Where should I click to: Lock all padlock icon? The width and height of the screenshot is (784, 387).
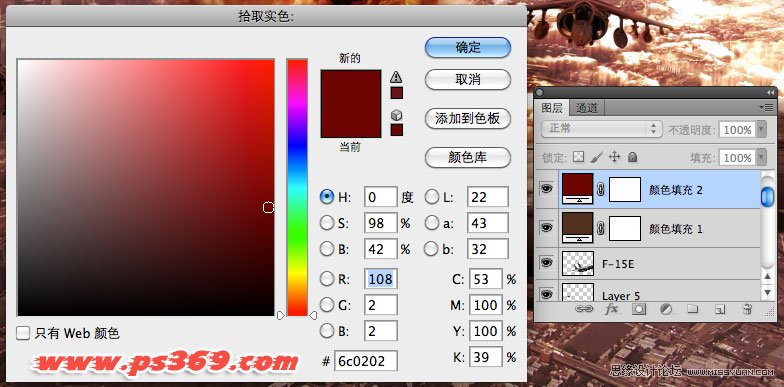tap(632, 158)
